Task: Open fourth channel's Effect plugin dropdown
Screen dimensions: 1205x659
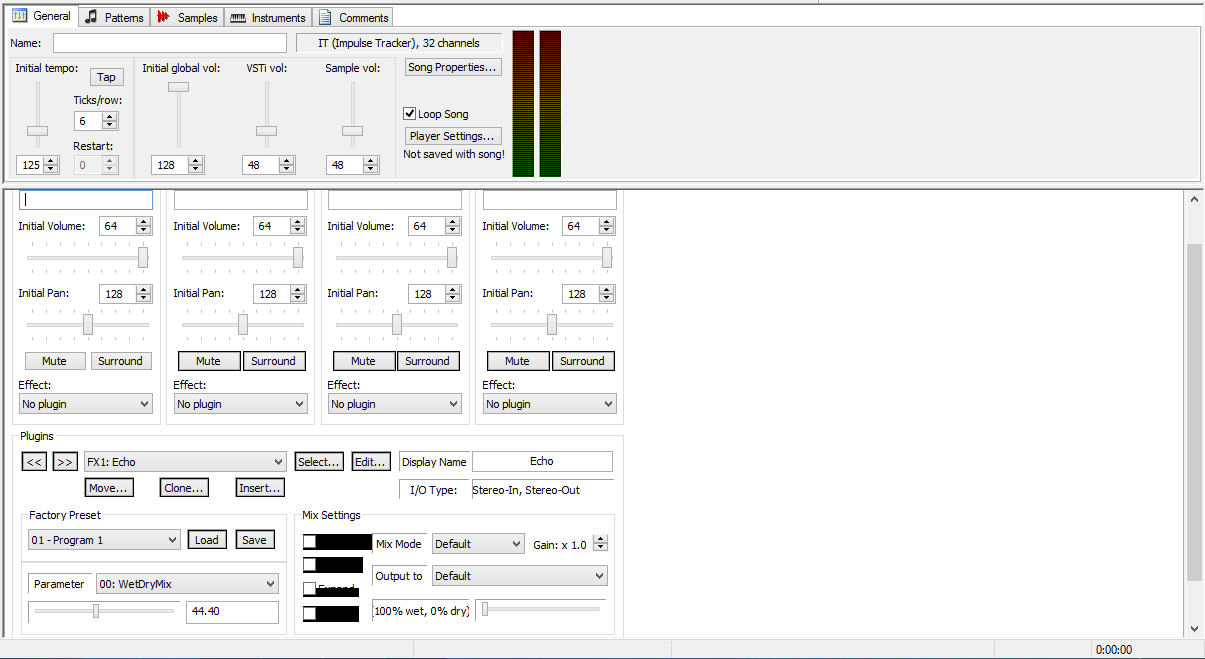Action: [550, 404]
